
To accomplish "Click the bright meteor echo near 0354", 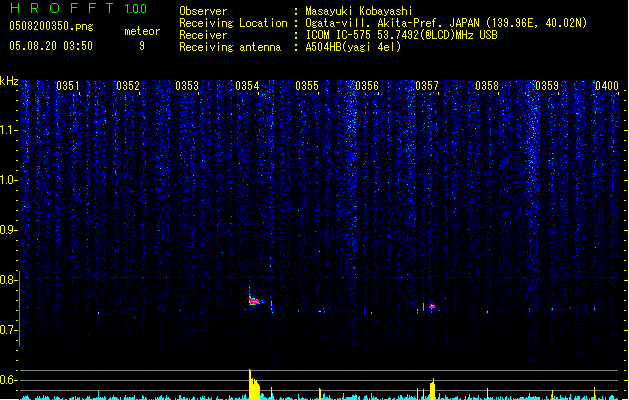I will (254, 301).
